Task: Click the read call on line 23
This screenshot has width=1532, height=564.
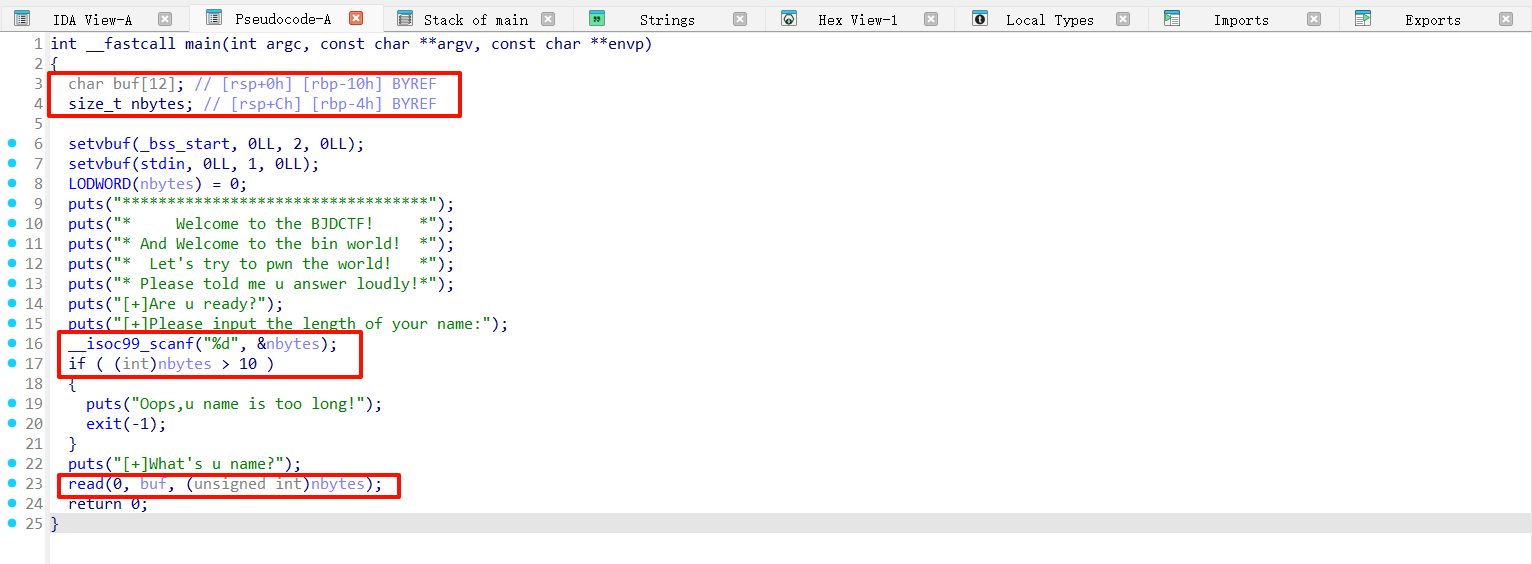Action: click(86, 484)
